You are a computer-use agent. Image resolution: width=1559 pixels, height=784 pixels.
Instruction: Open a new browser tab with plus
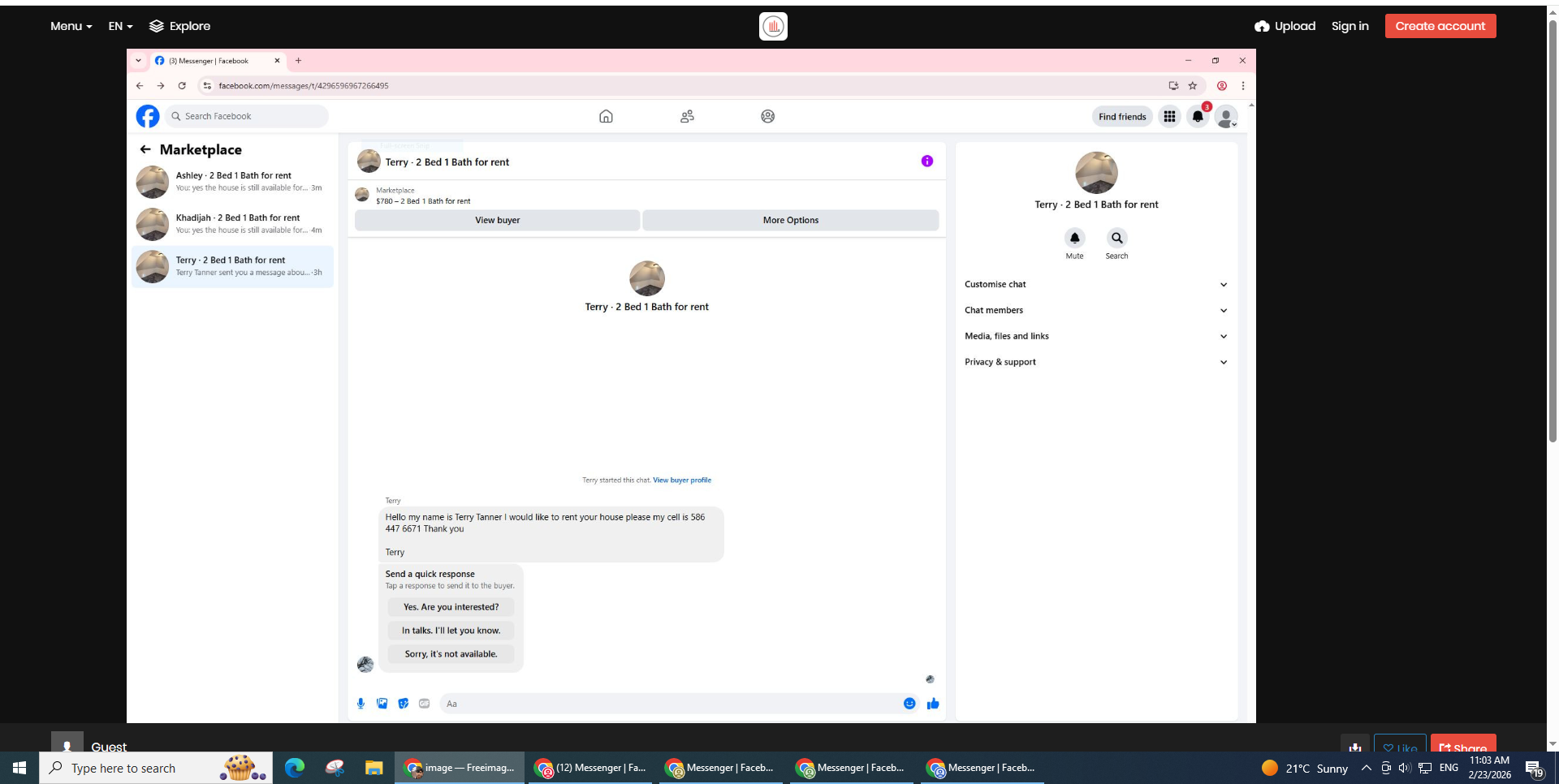pyautogui.click(x=299, y=61)
